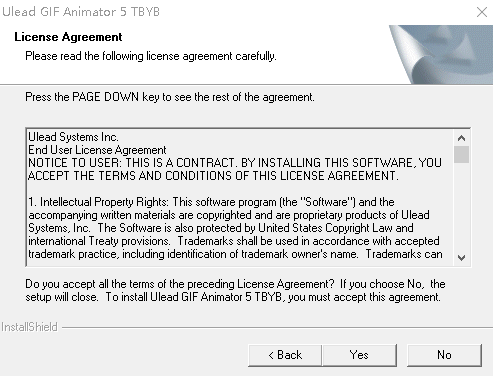
Task: Go to previous step with Back button
Action: click(x=285, y=355)
